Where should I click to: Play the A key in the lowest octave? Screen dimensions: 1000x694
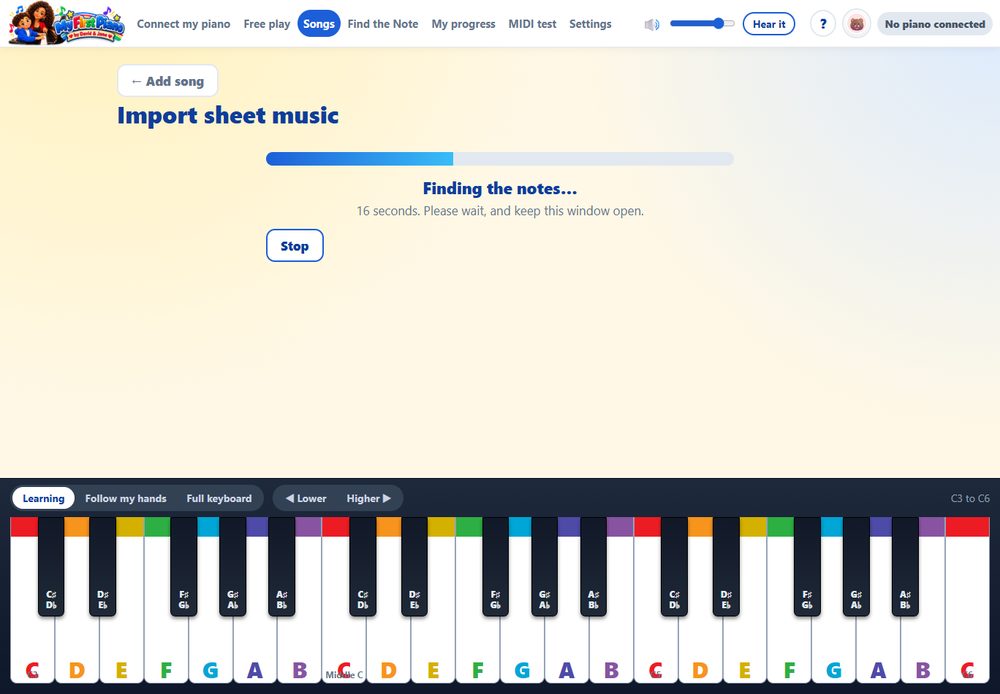click(x=254, y=651)
